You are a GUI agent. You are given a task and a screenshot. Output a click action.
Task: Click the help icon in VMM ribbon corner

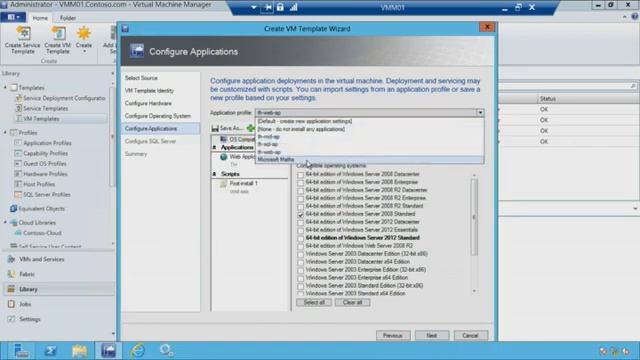click(635, 17)
